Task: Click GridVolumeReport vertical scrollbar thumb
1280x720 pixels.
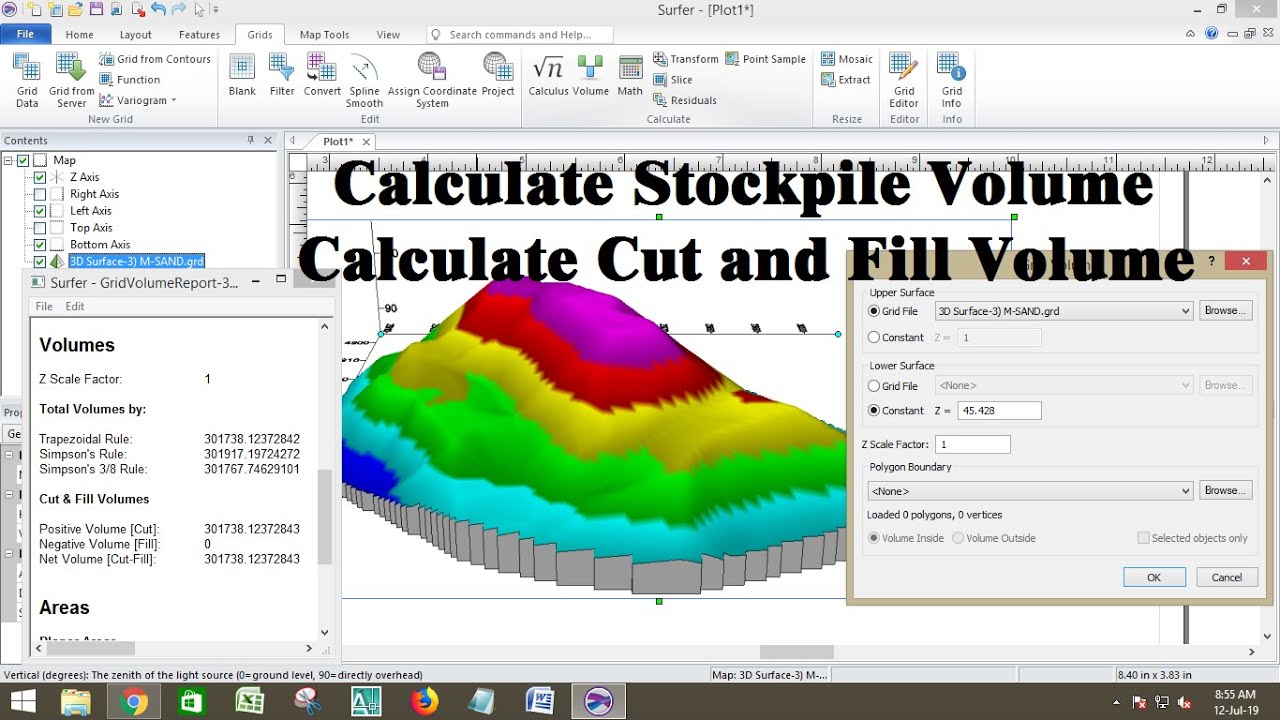Action: 324,518
